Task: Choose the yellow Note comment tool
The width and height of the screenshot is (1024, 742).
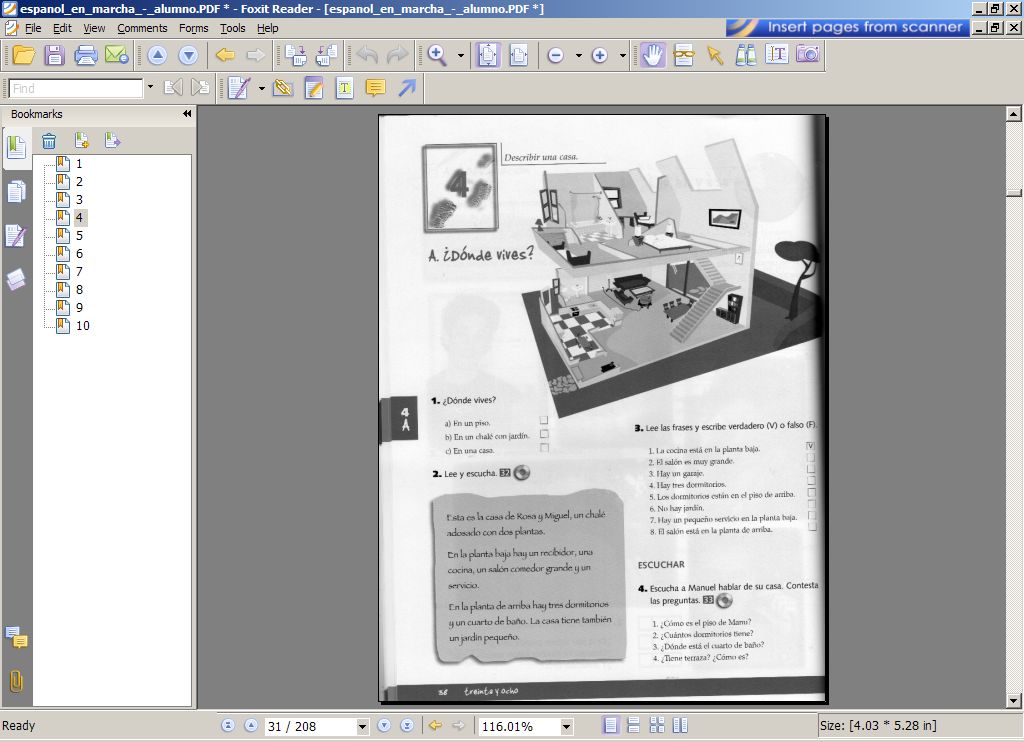Action: click(375, 88)
